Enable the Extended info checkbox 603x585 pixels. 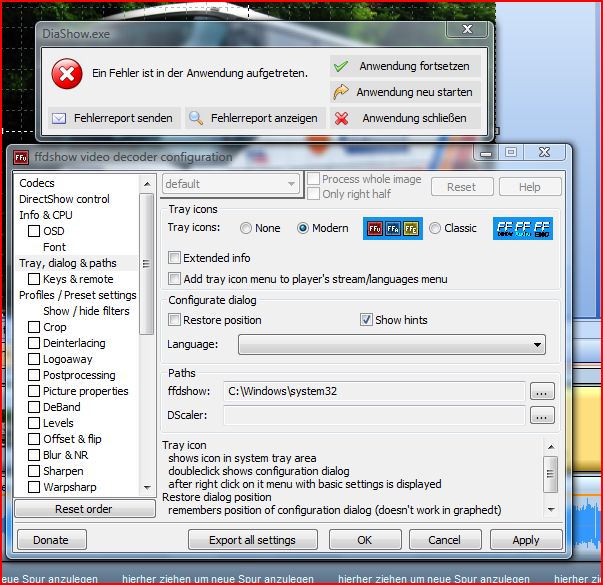click(175, 258)
